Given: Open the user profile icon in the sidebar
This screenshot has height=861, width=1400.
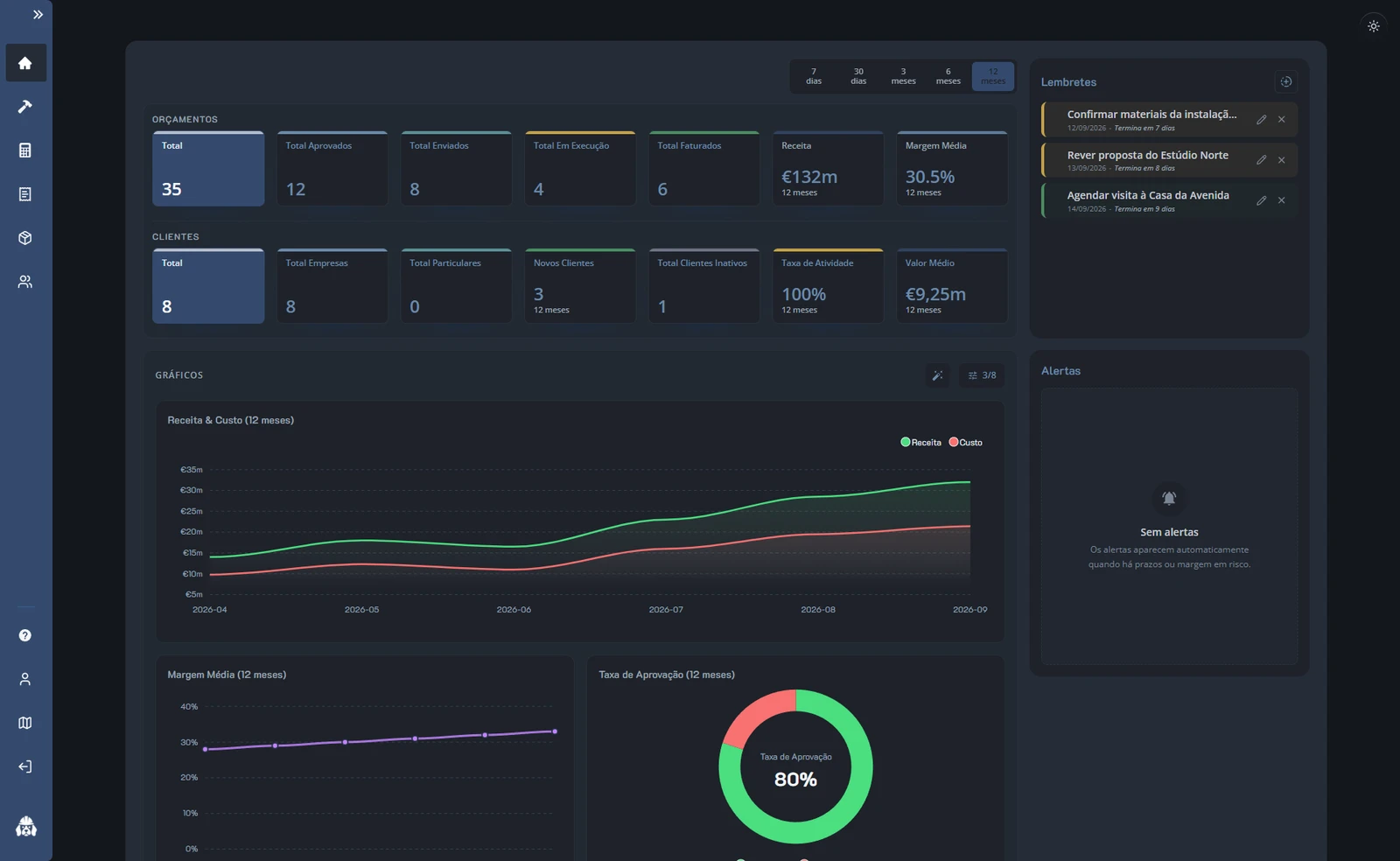Looking at the screenshot, I should (25, 679).
